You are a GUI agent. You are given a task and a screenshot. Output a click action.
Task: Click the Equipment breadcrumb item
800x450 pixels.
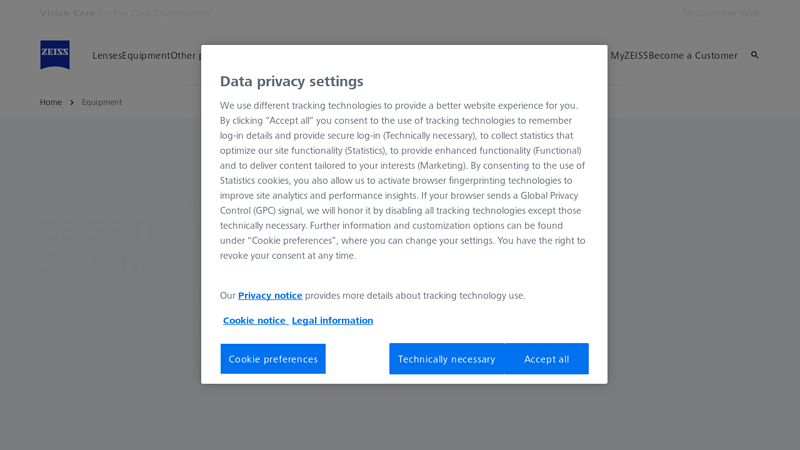coord(102,102)
